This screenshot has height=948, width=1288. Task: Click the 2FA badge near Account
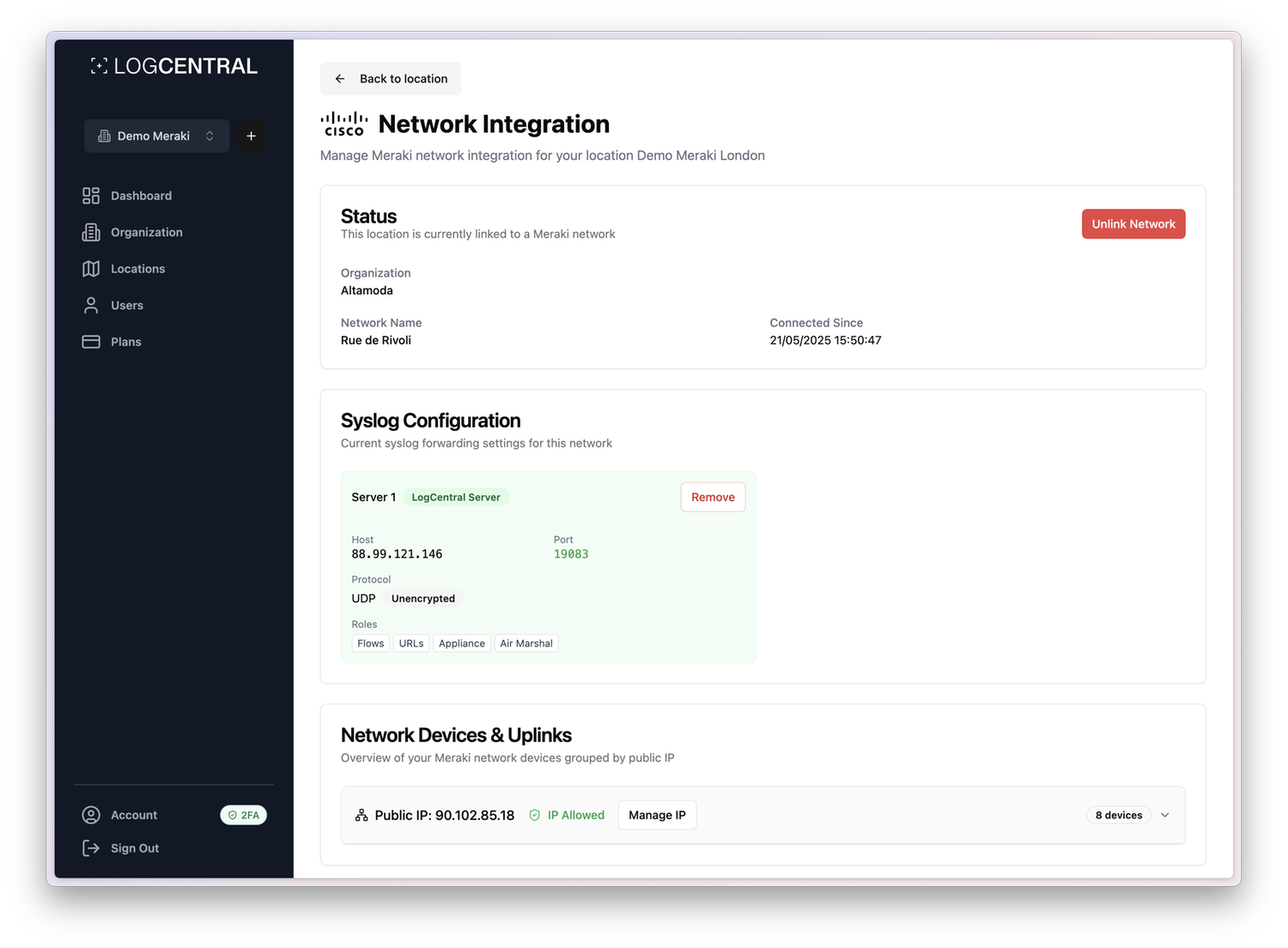(243, 814)
